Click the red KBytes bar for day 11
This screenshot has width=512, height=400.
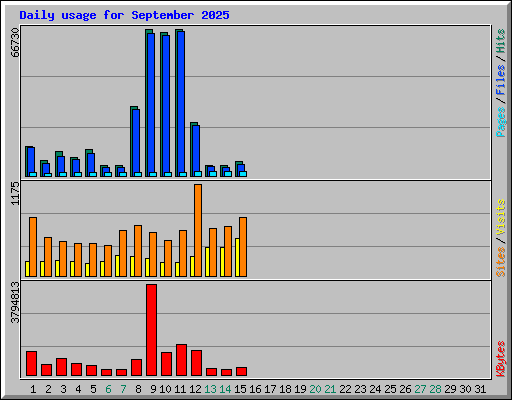[181, 360]
